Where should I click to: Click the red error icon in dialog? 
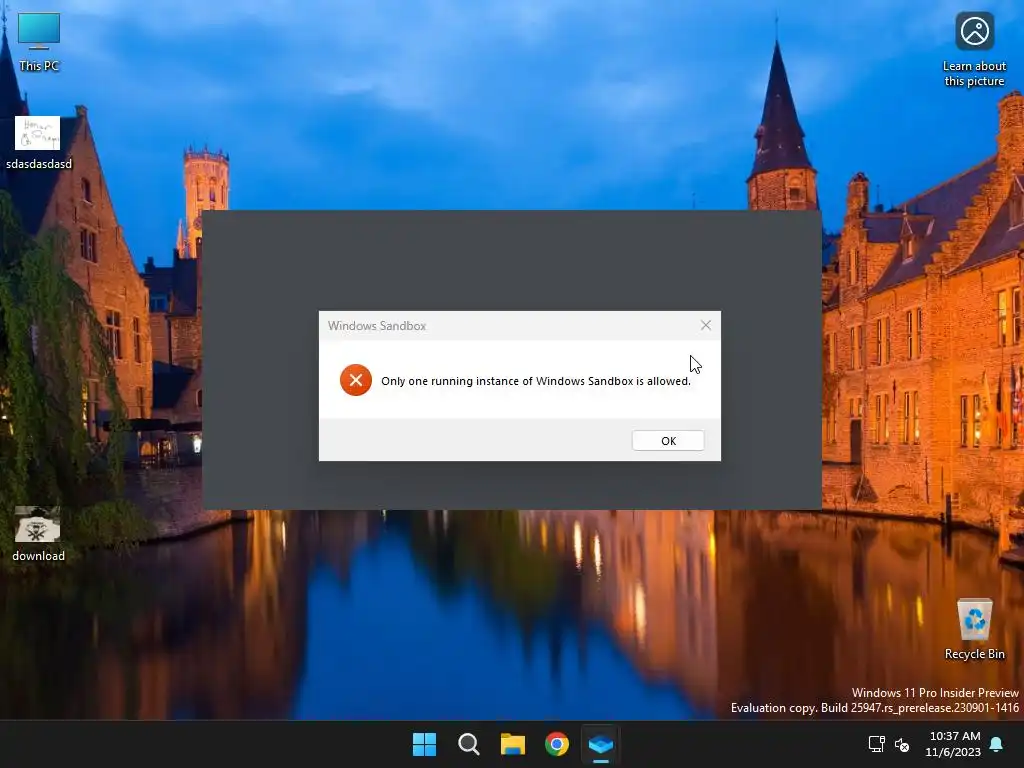coord(355,380)
